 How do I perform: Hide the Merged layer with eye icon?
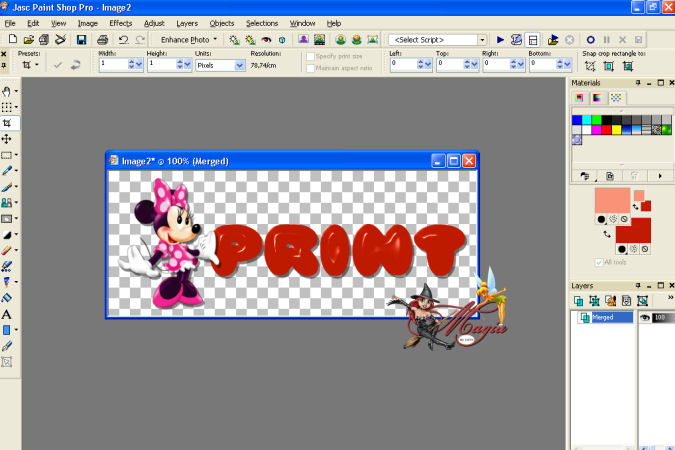(644, 317)
